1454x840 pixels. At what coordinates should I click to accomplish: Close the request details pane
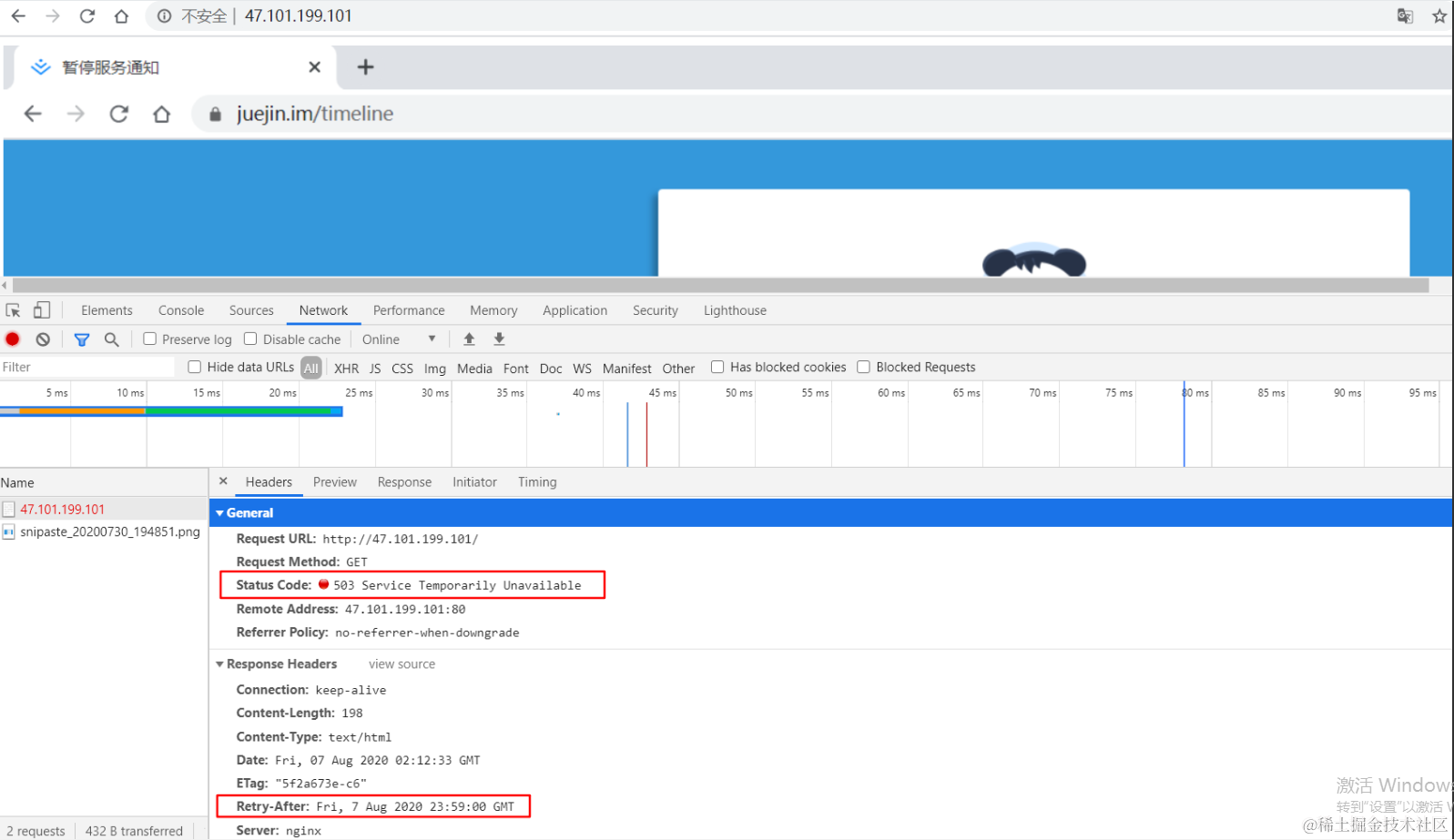coord(223,481)
